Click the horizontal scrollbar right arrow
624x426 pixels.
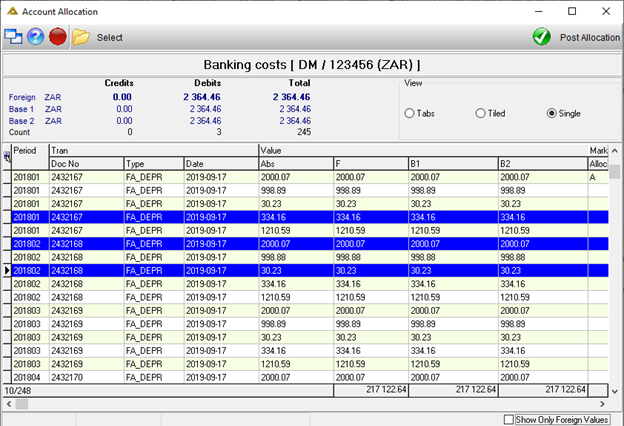pos(602,404)
